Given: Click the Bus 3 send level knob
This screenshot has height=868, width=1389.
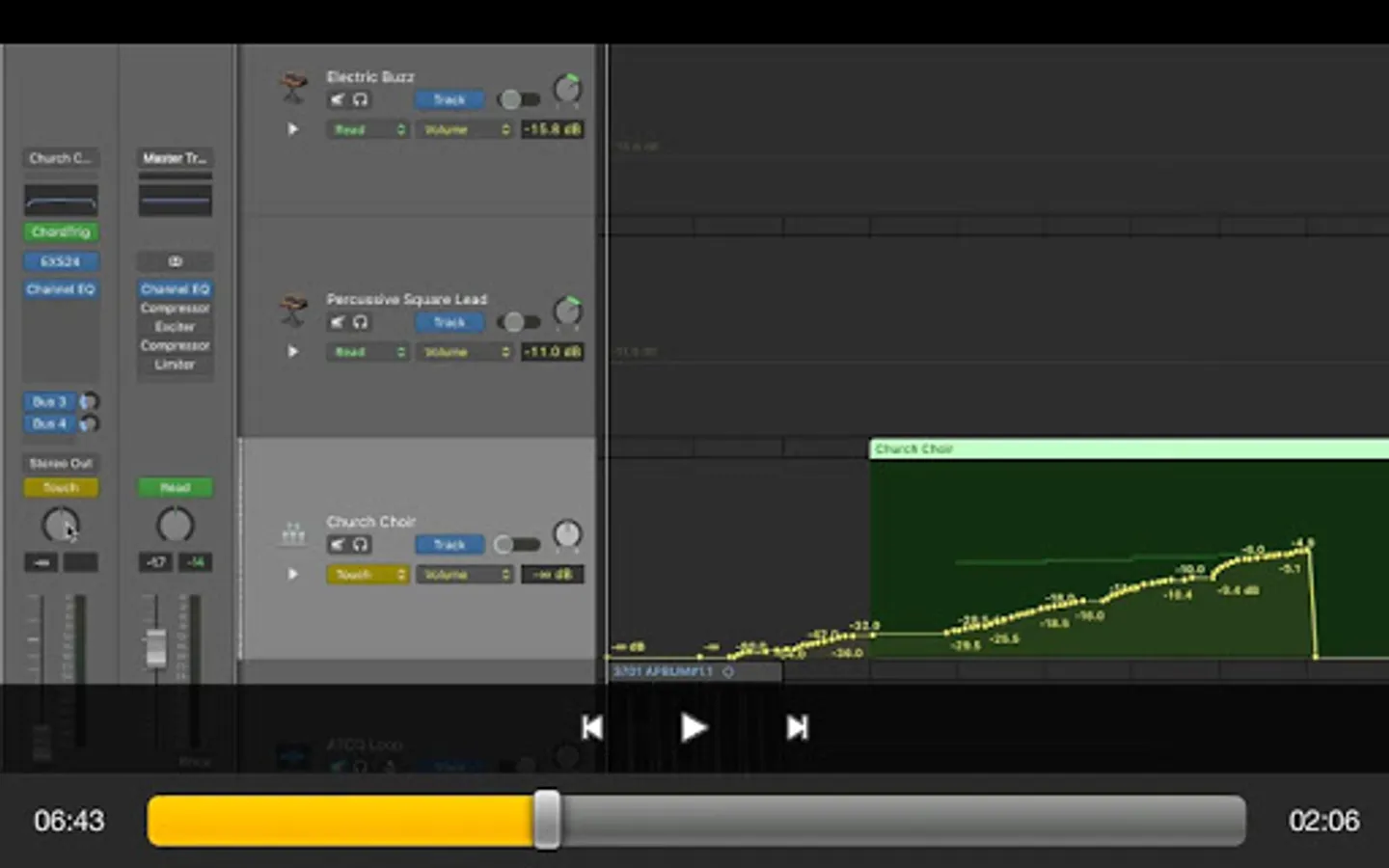Looking at the screenshot, I should pos(88,401).
